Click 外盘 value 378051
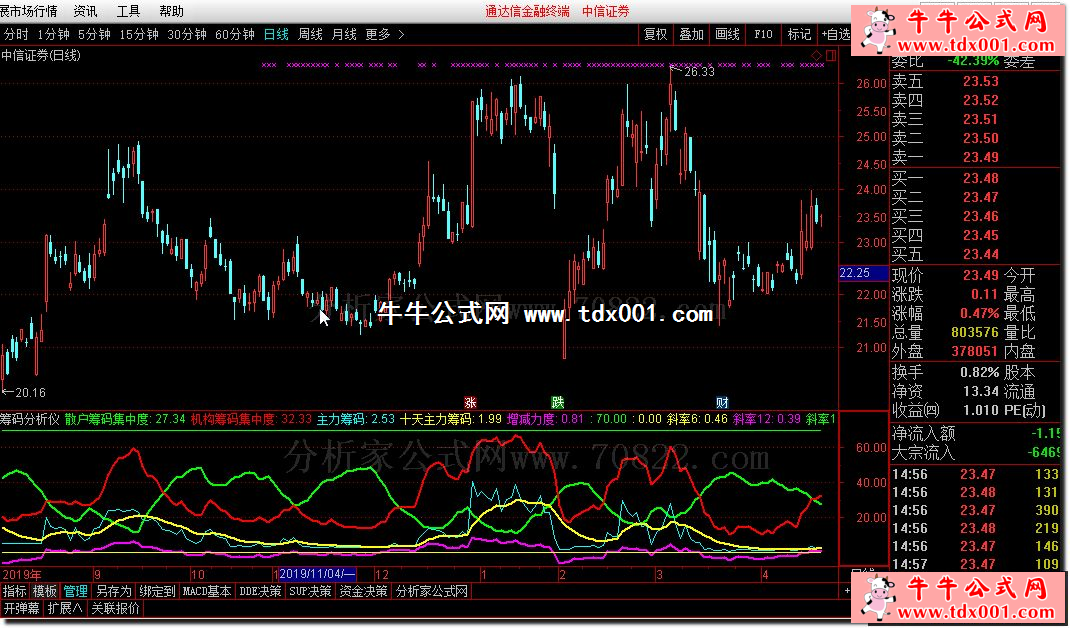 [x=974, y=352]
